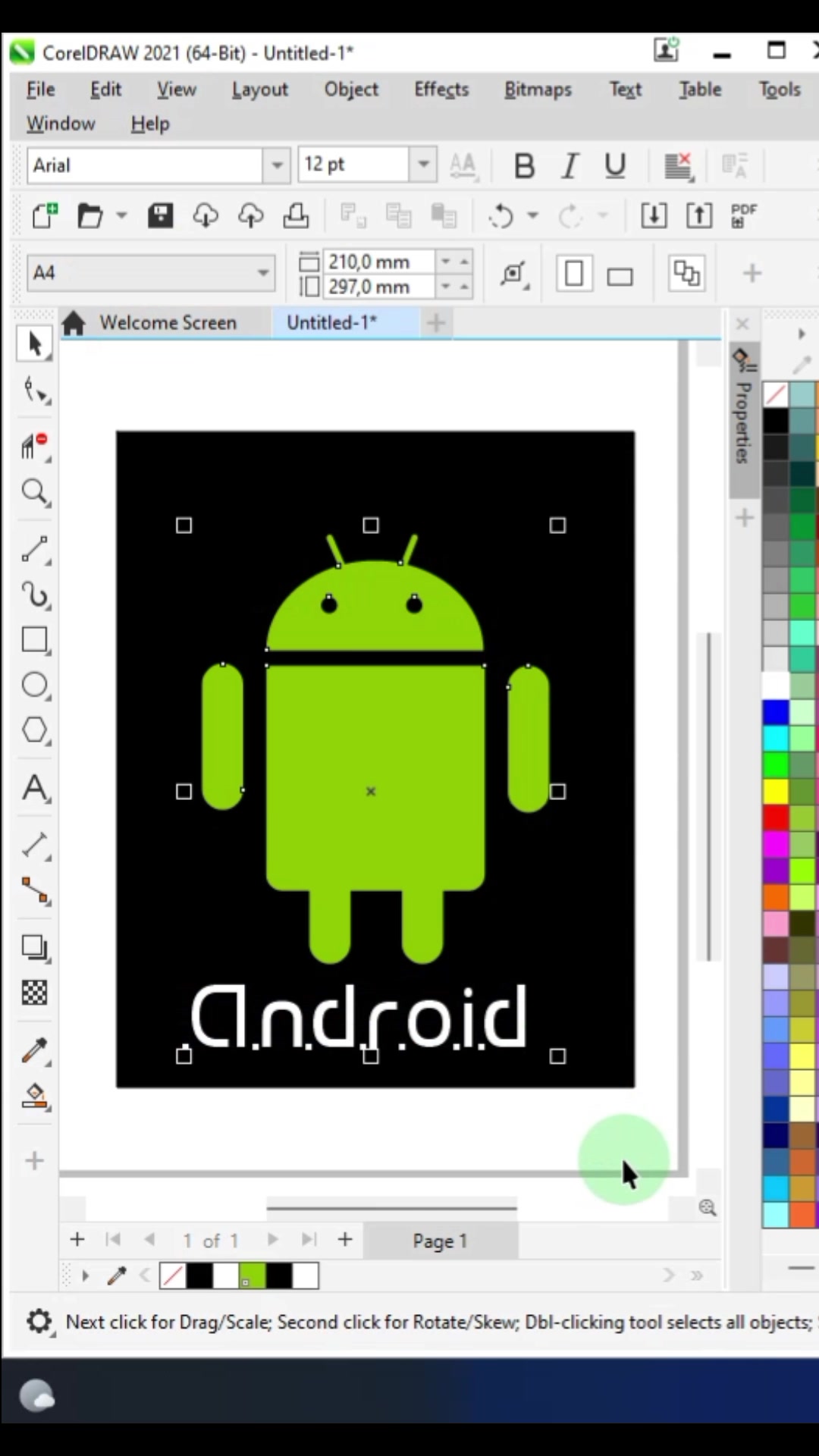Image resolution: width=819 pixels, height=1456 pixels.
Task: Select the Pick tool
Action: pyautogui.click(x=34, y=345)
